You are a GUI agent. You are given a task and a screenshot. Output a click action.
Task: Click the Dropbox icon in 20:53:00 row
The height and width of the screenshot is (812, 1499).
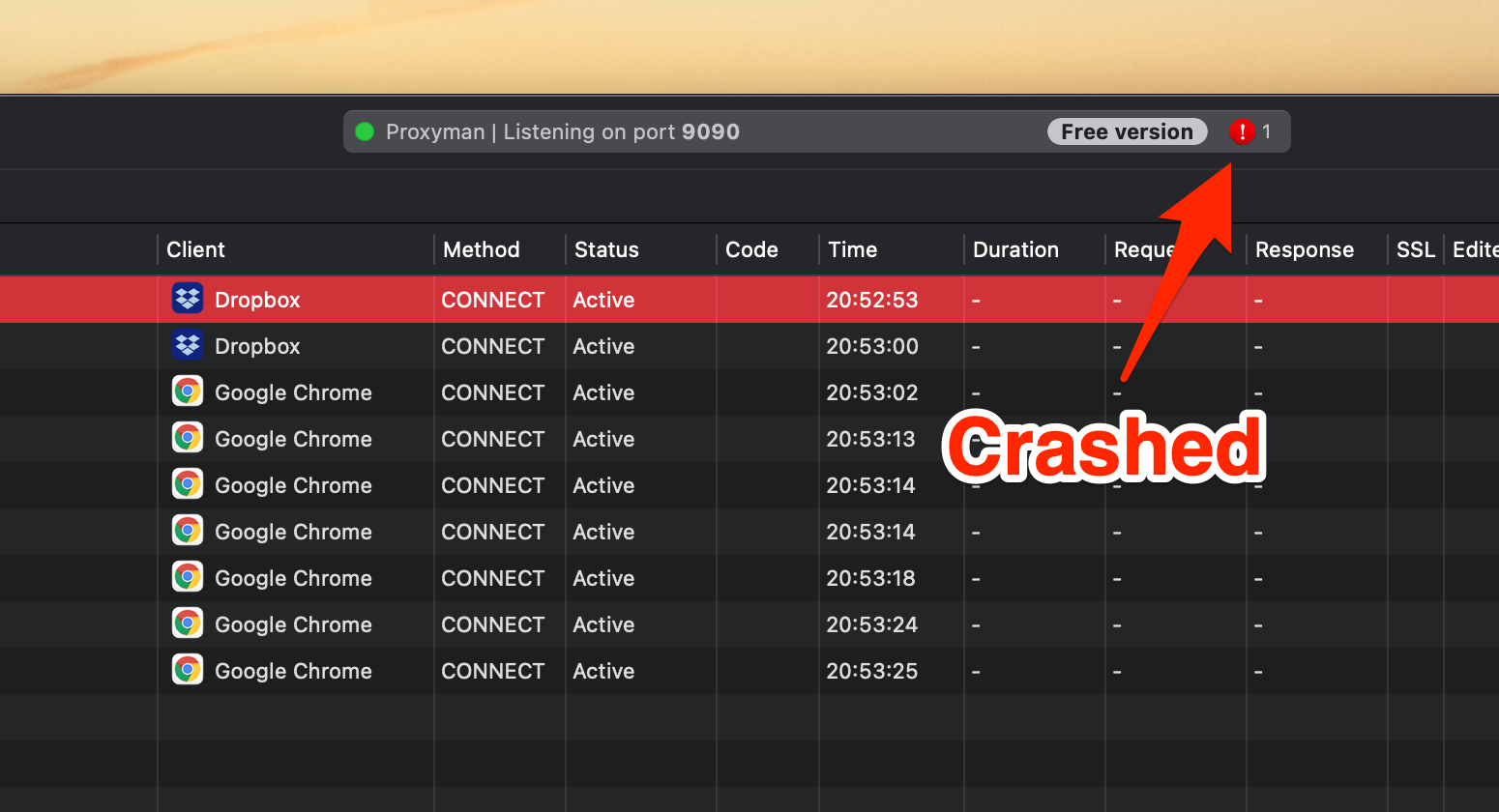(x=188, y=345)
